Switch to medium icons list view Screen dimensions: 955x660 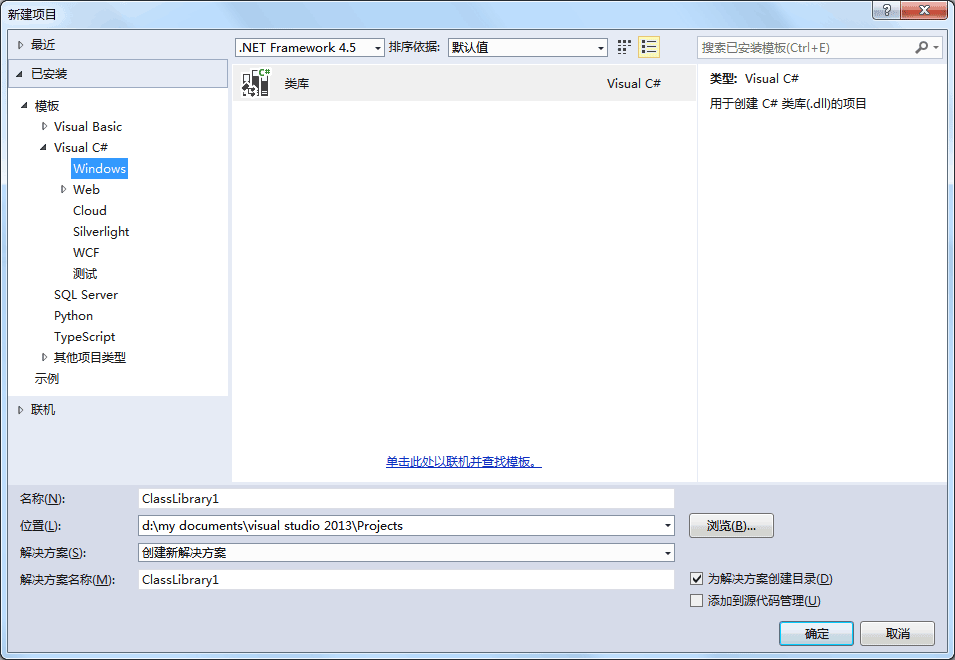[649, 47]
